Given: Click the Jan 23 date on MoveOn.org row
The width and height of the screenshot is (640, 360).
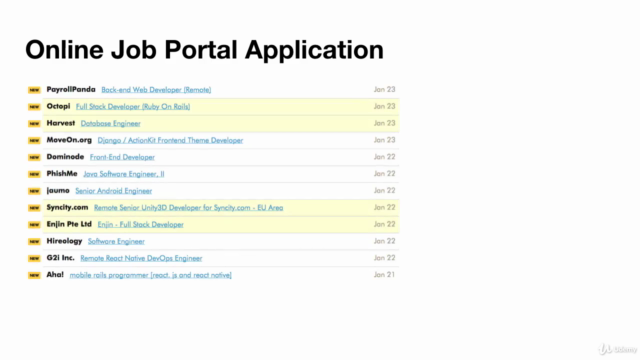Looking at the screenshot, I should tap(384, 140).
